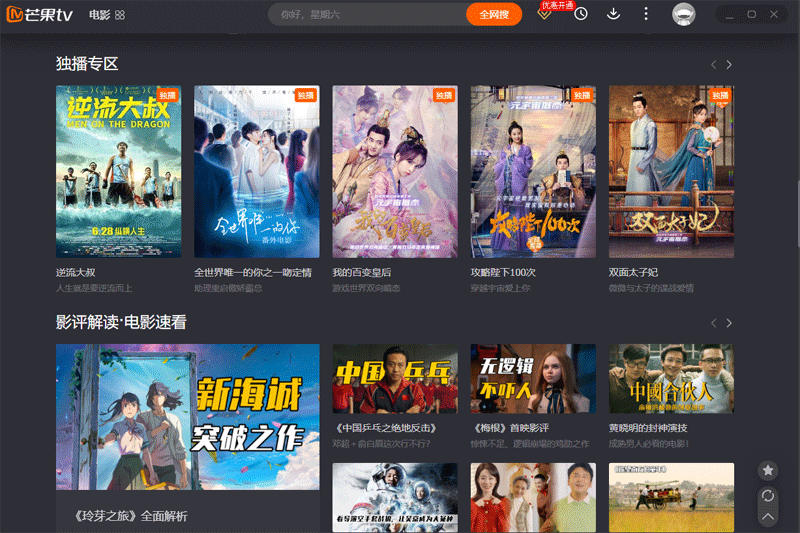
Task: Click the back-to-top arrow button
Action: (768, 517)
